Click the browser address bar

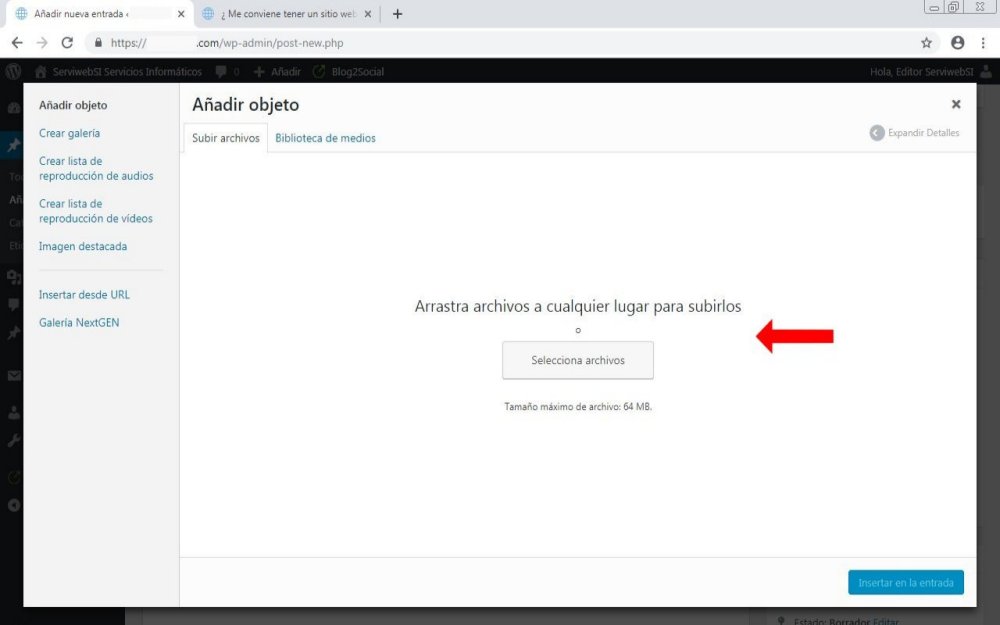(x=500, y=43)
